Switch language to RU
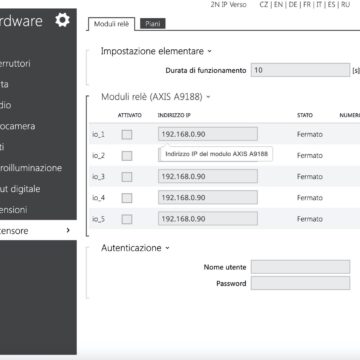 click(x=345, y=5)
